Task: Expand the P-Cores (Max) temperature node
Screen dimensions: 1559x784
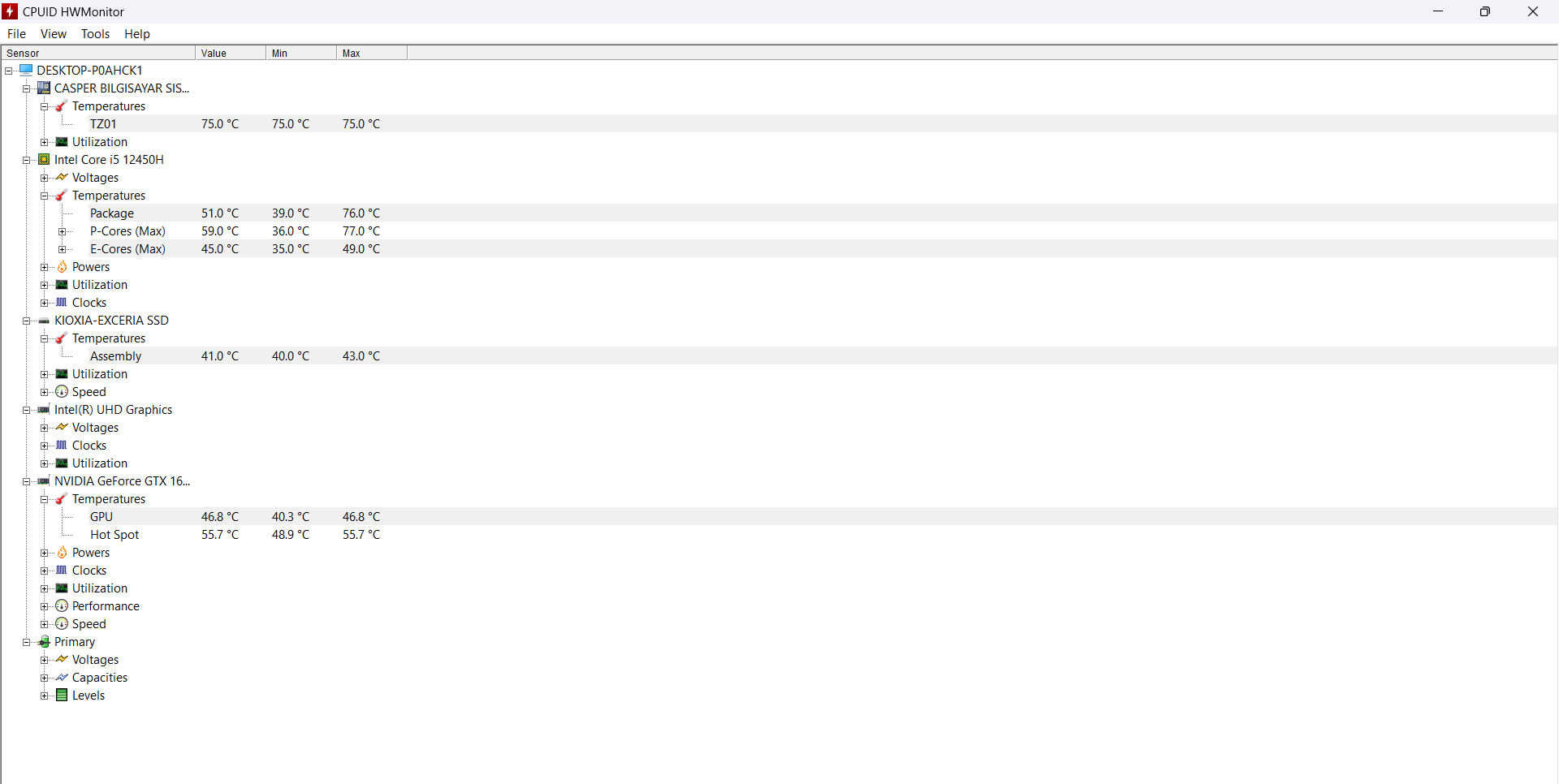Action: pyautogui.click(x=62, y=231)
